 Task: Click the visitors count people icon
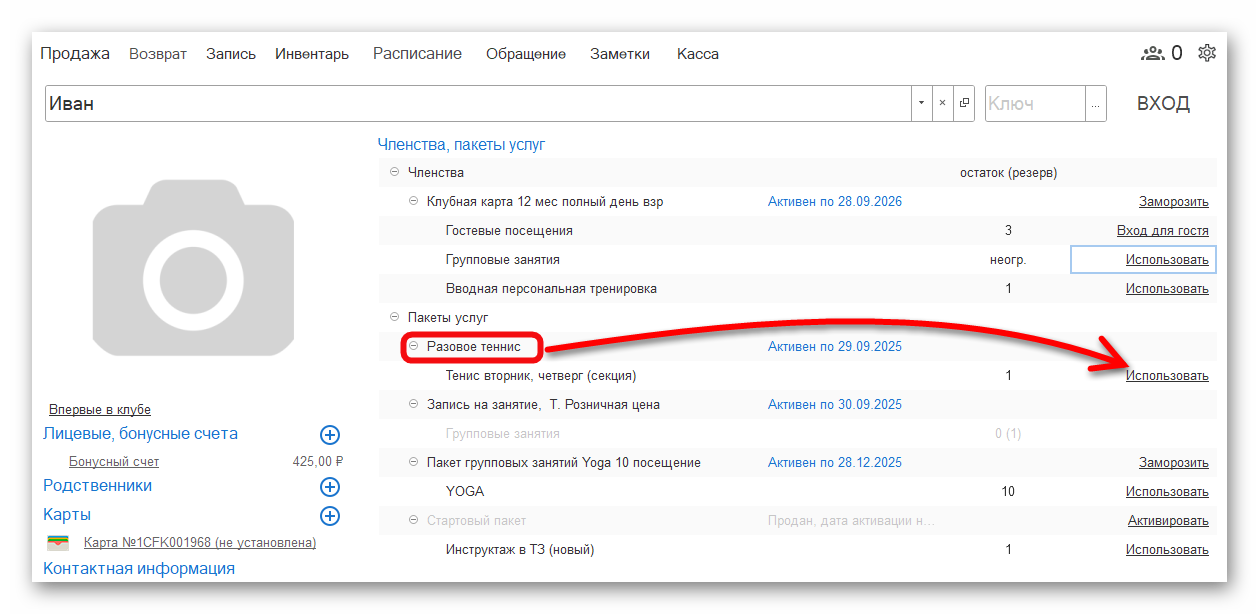tap(1153, 53)
